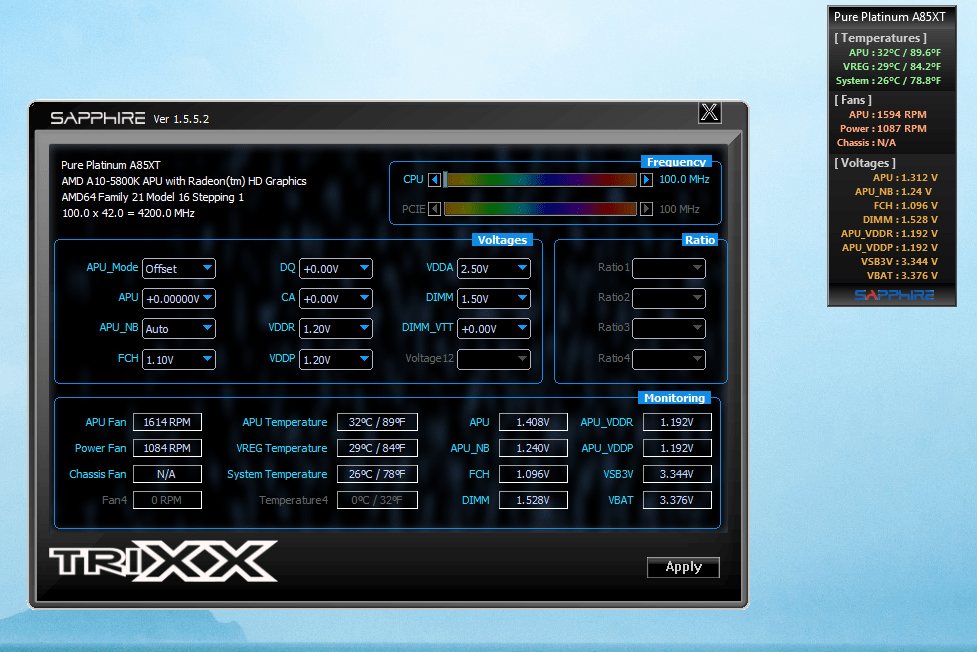Click the widget's DIMM : 1.528 V line

(900, 219)
